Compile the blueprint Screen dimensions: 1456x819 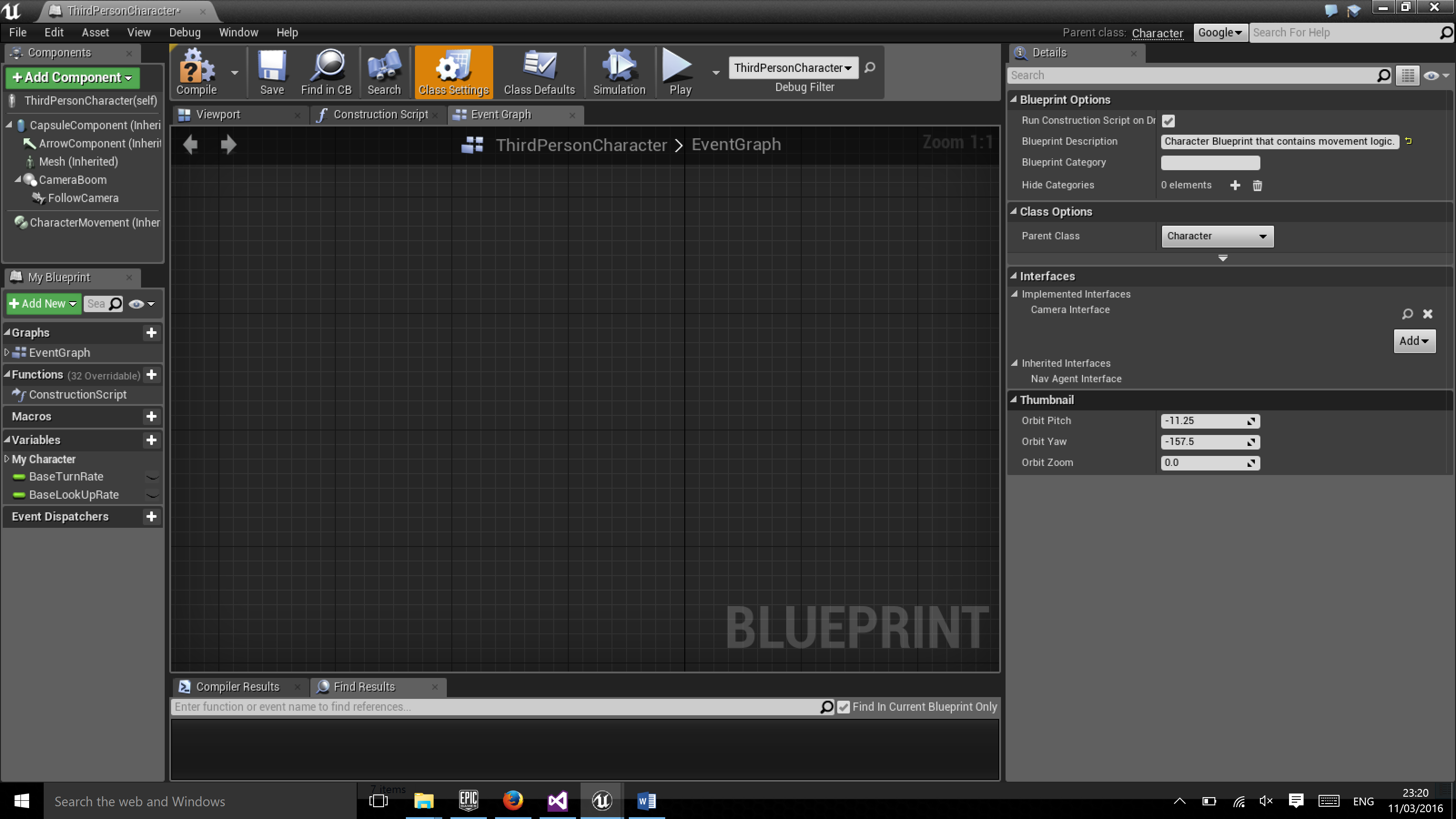tap(196, 72)
